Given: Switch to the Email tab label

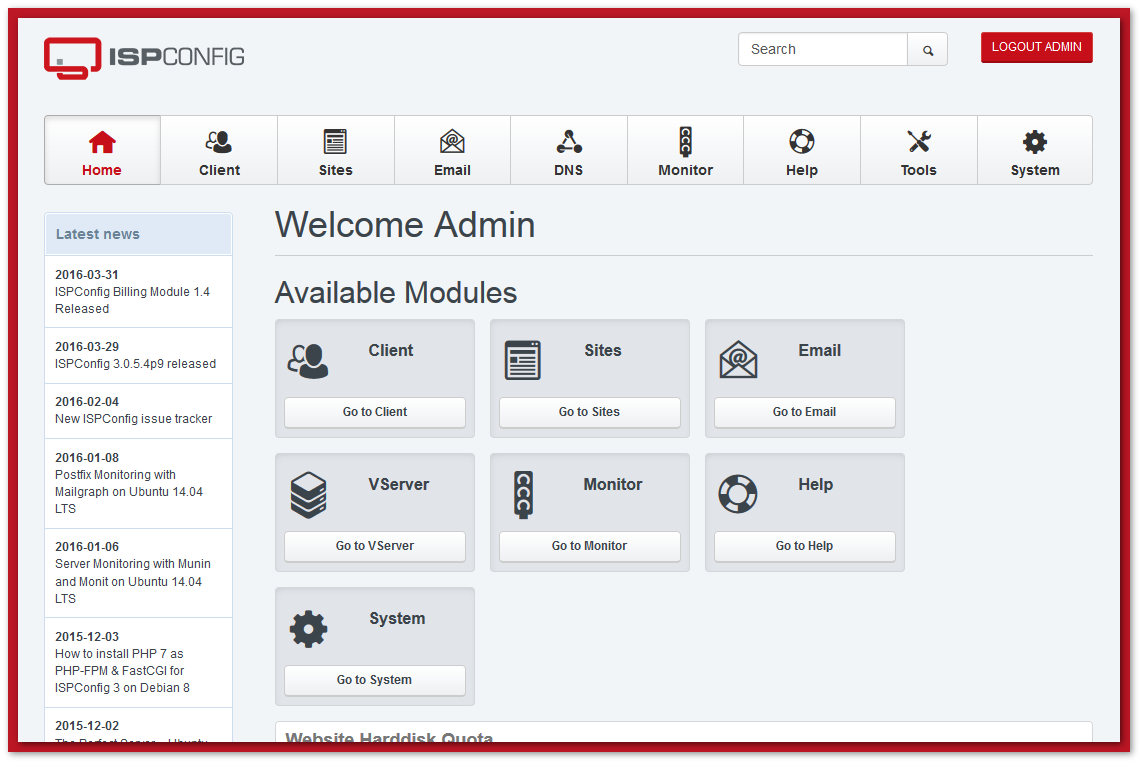Looking at the screenshot, I should 452,170.
